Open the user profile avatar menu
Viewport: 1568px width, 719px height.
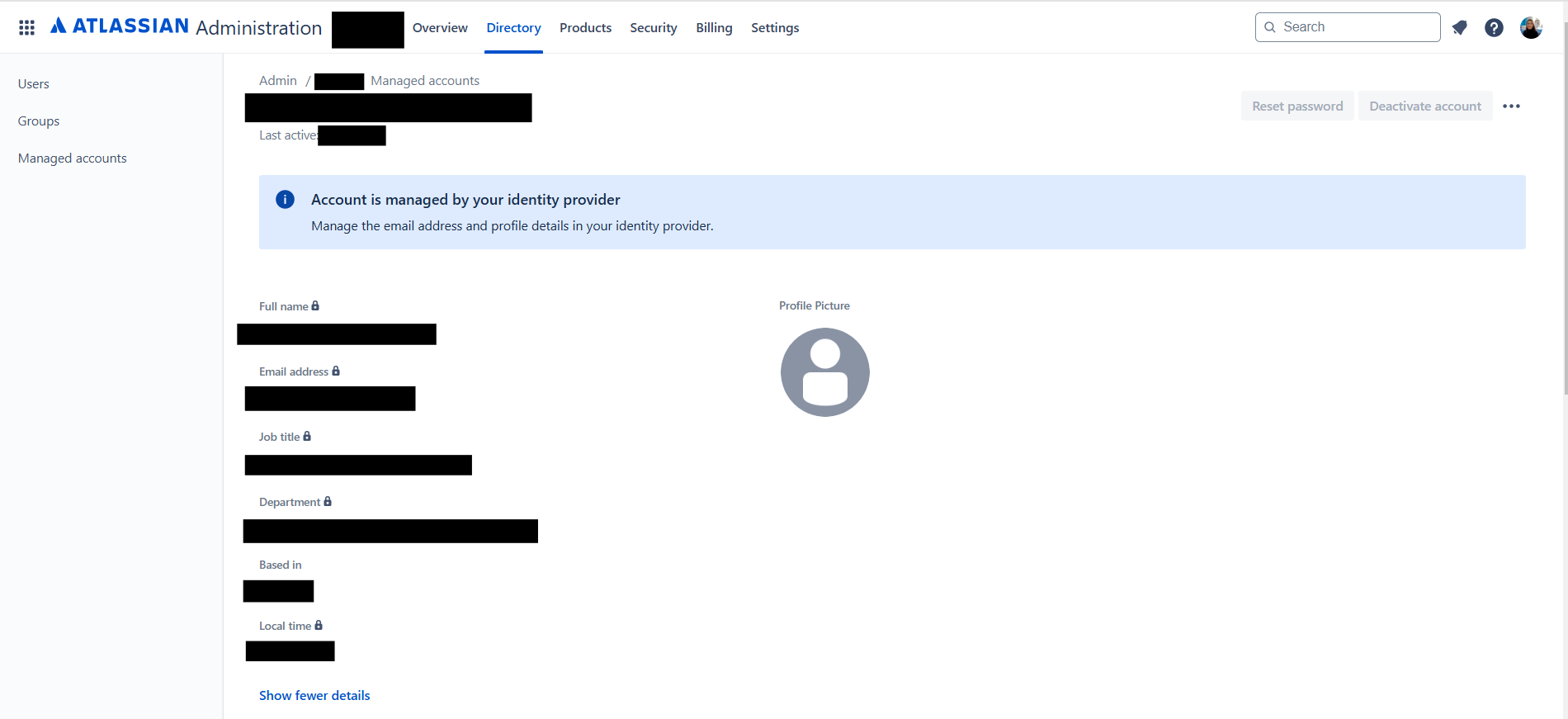pos(1531,27)
